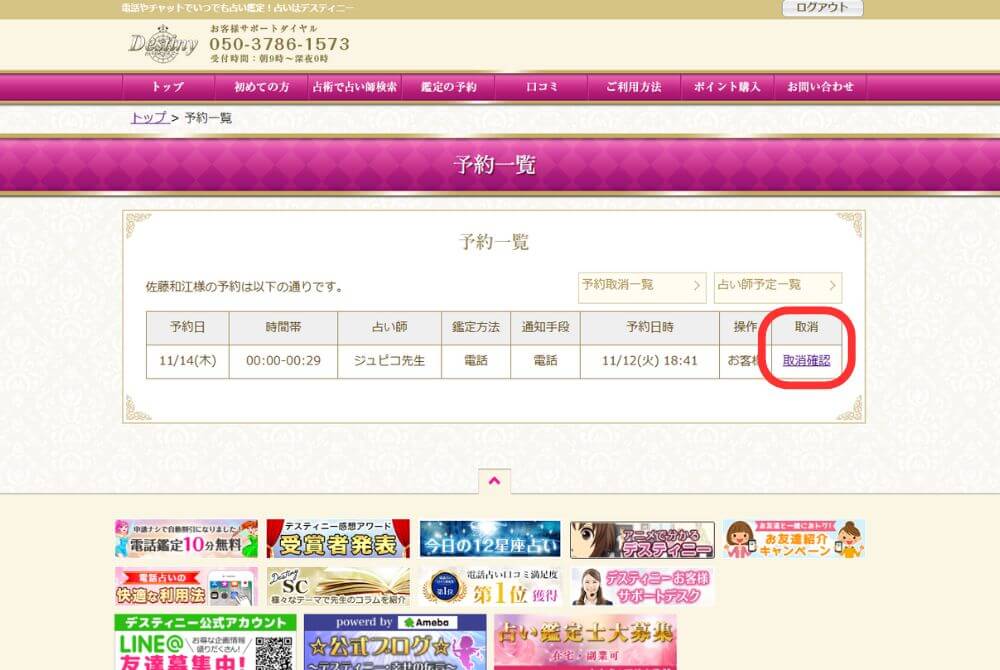Open the 予約取消一覧 button
1000x670 pixels.
pyautogui.click(x=642, y=286)
